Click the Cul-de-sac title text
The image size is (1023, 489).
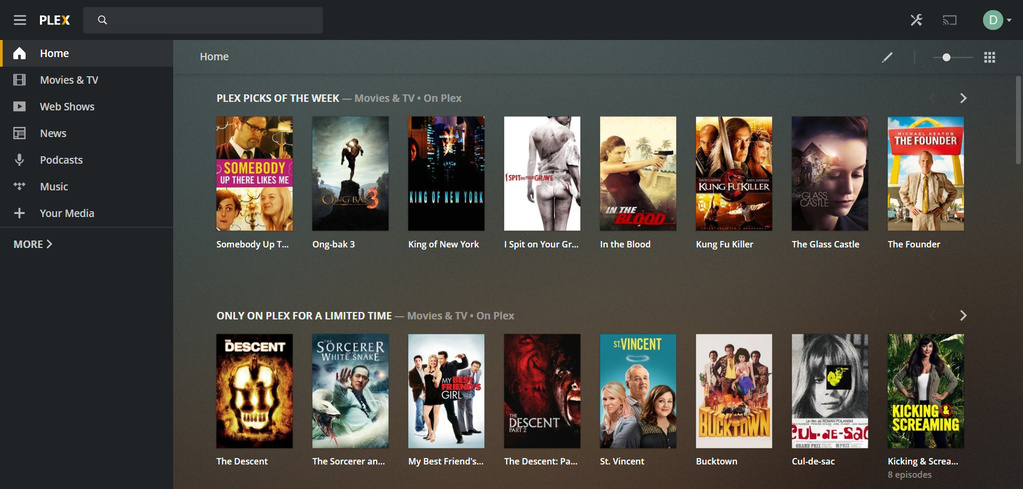point(813,462)
